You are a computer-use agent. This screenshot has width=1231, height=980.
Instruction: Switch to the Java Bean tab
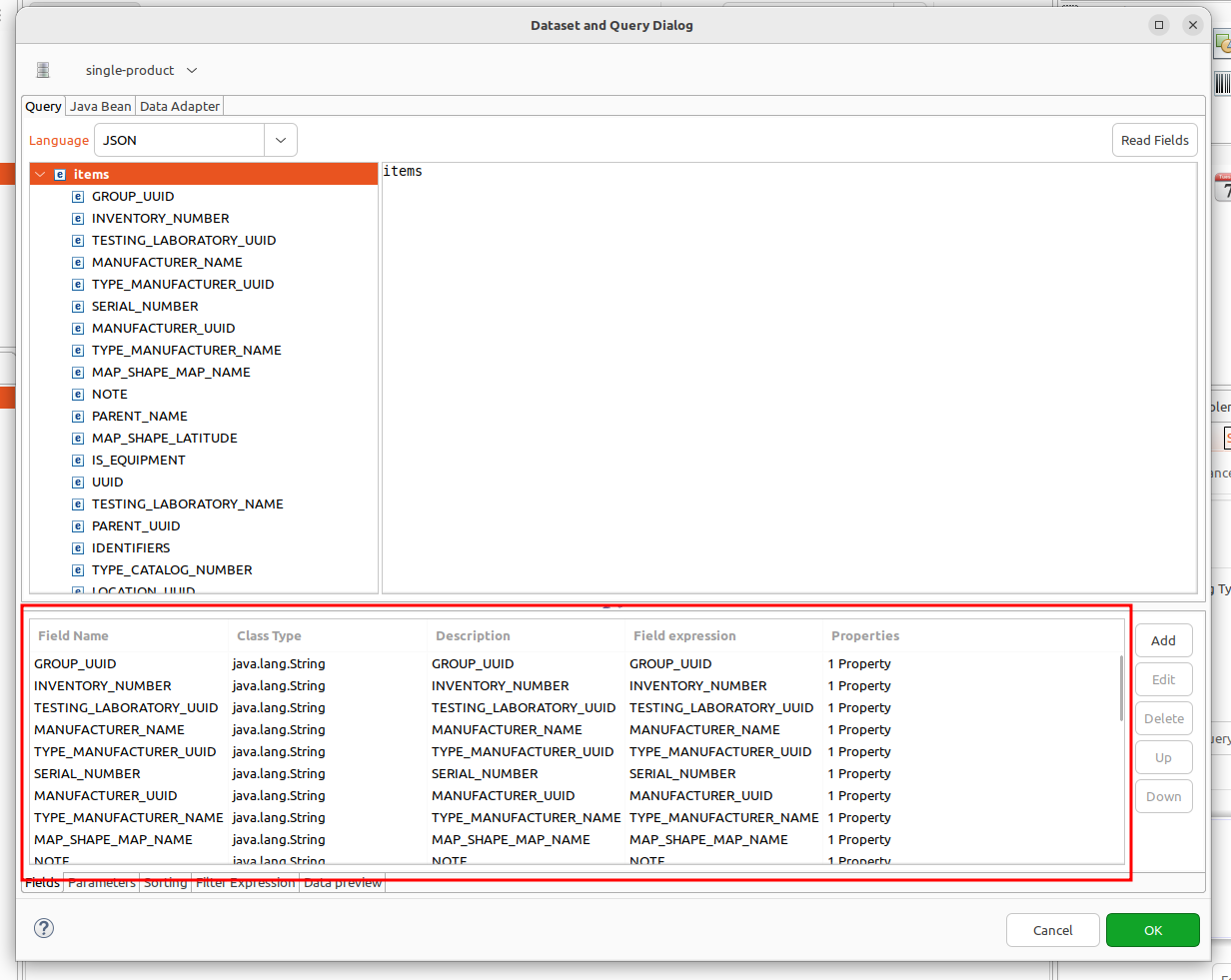[100, 106]
